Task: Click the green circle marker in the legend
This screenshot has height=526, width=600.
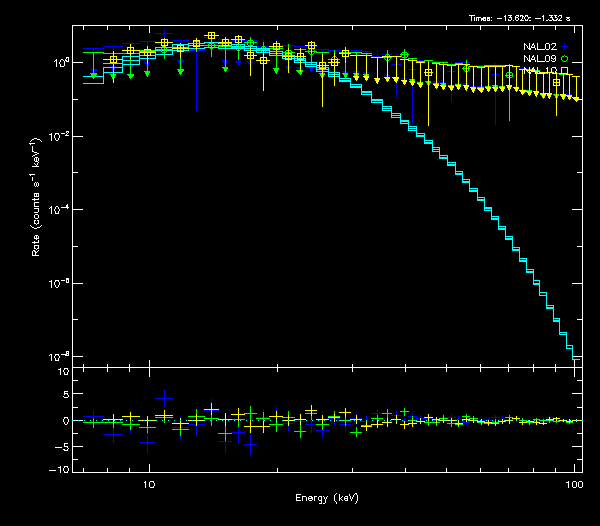Action: (x=565, y=59)
